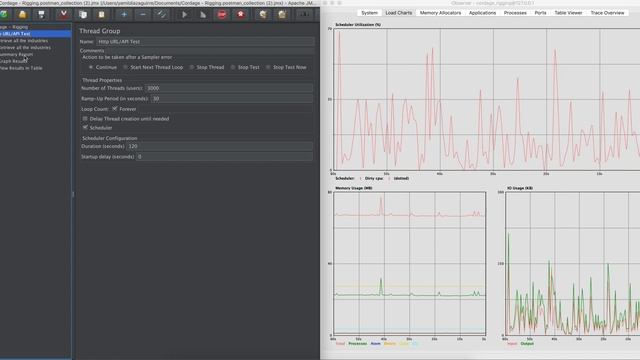Image resolution: width=640 pixels, height=360 pixels.
Task: Click the Cut scissors icon
Action: pyautogui.click(x=64, y=15)
